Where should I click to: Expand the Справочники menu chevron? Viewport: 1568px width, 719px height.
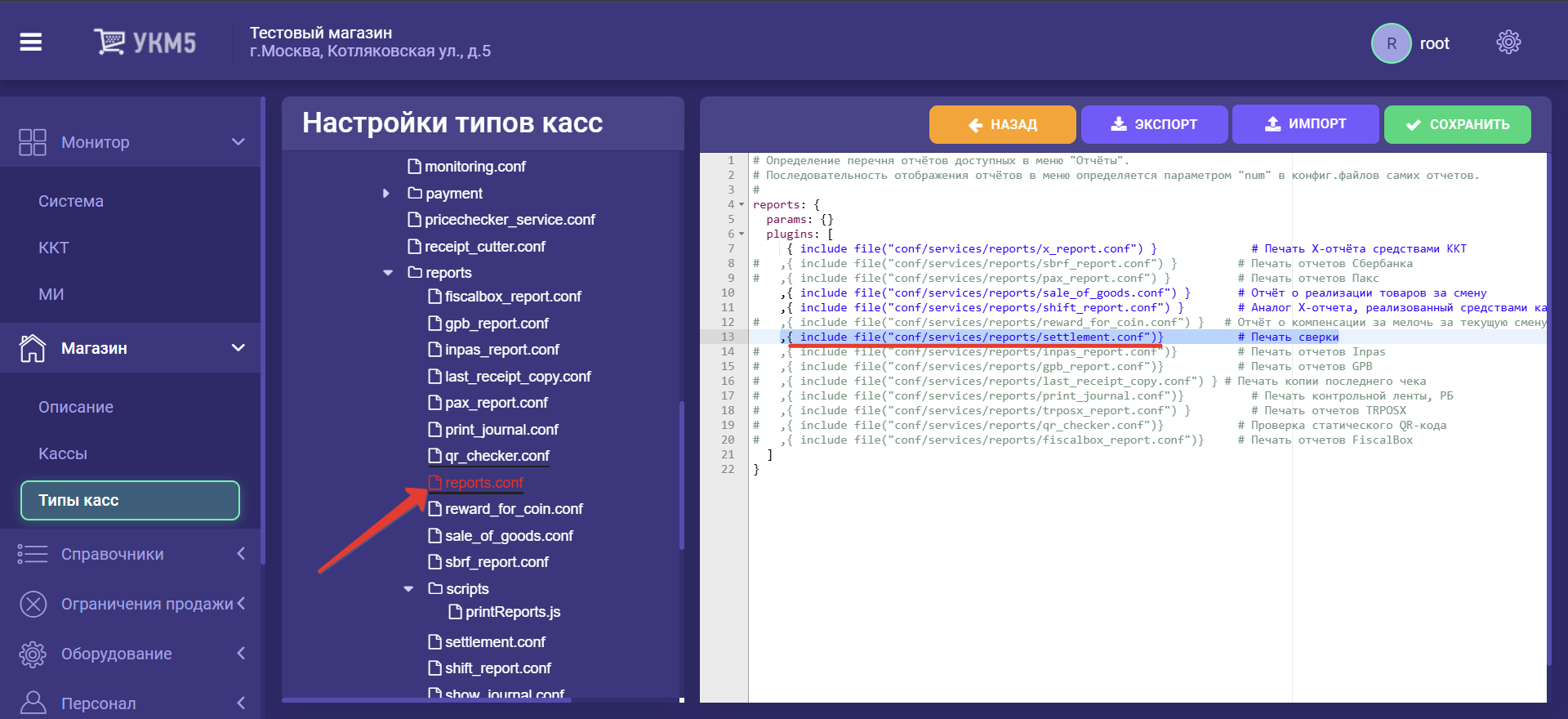click(x=241, y=554)
